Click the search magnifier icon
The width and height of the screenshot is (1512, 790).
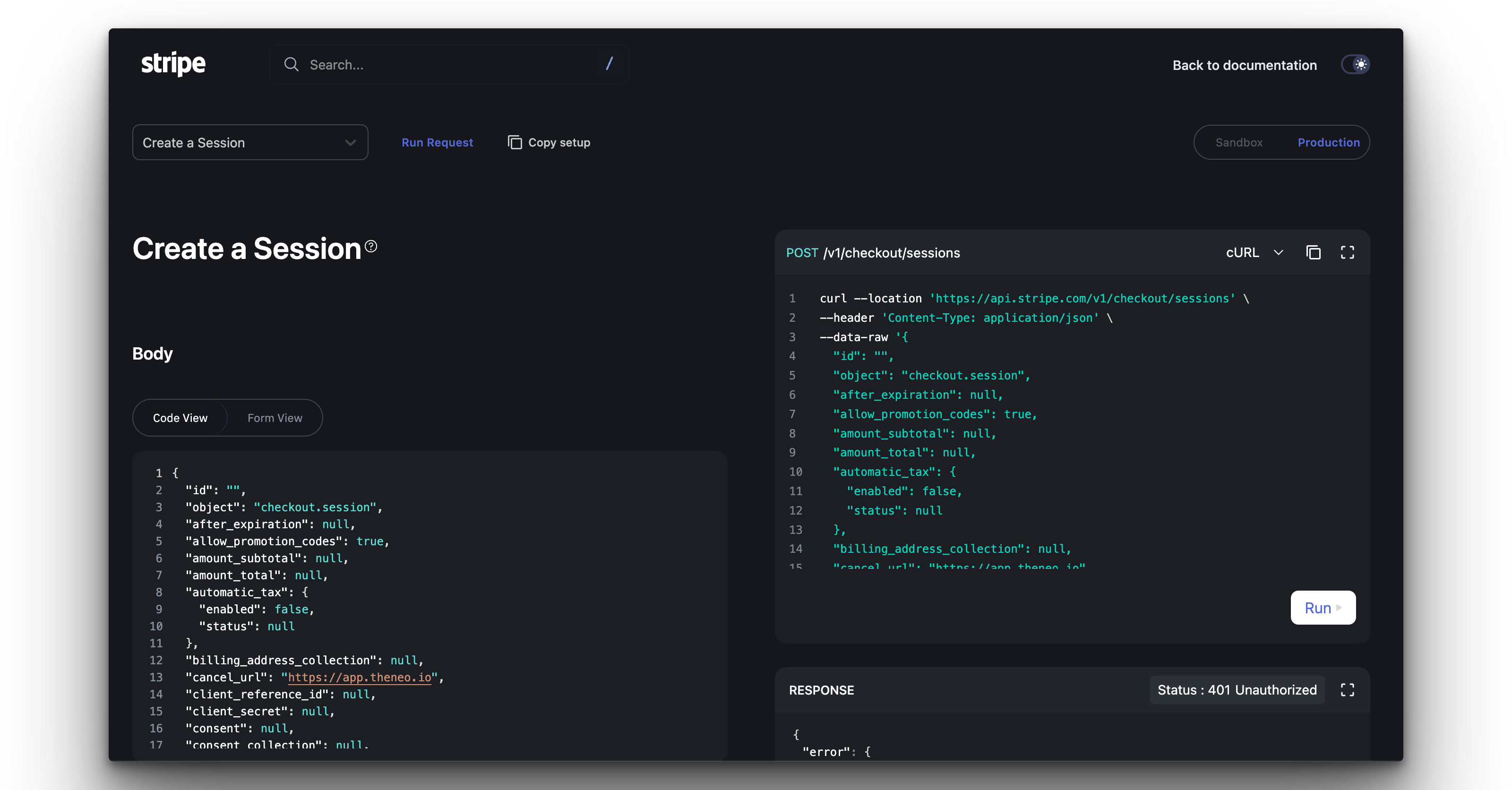pos(291,65)
